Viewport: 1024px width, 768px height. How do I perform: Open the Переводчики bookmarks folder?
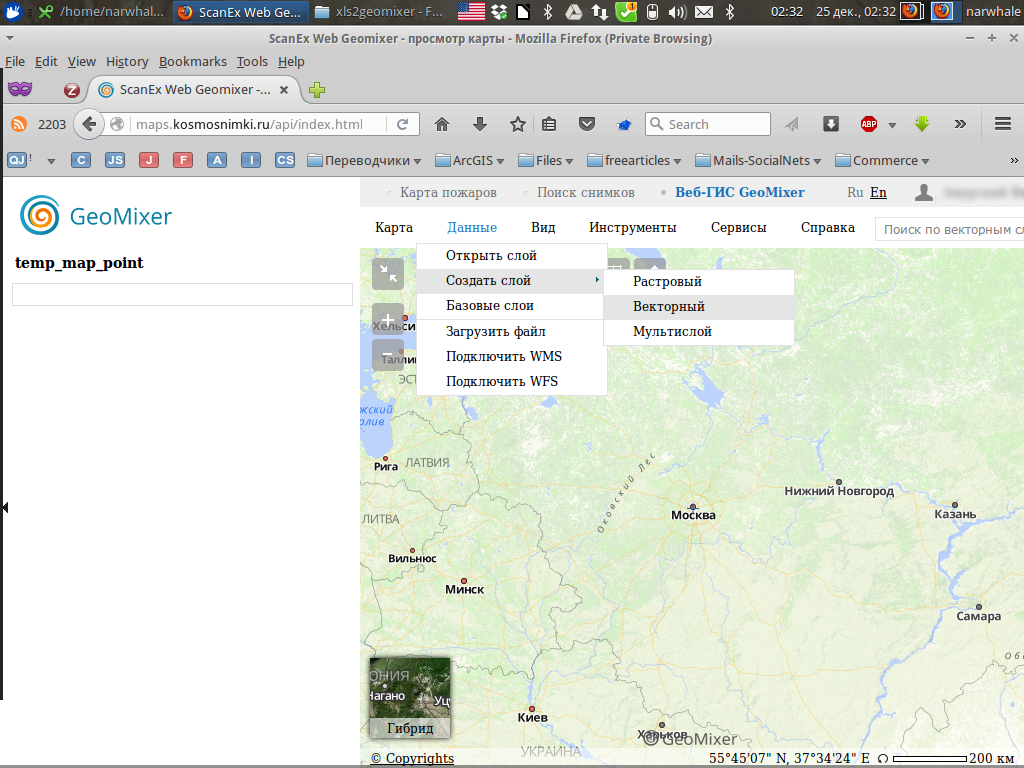[364, 161]
